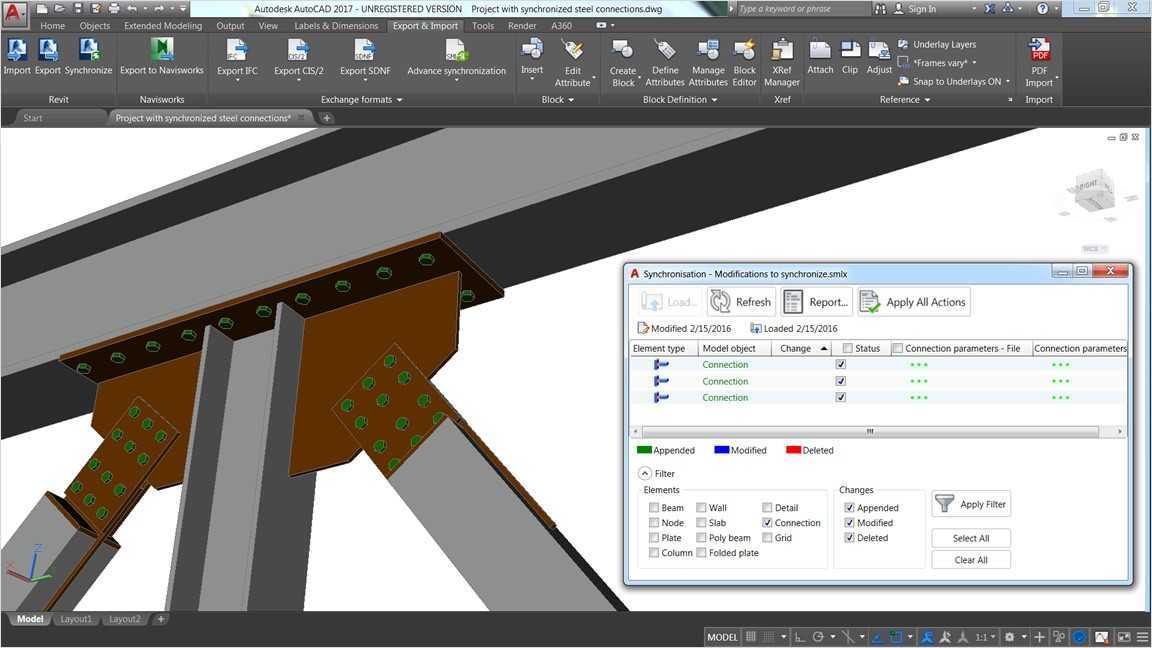Click the Customization menu icon in status bar
This screenshot has height=648, width=1152.
[x=1142, y=637]
